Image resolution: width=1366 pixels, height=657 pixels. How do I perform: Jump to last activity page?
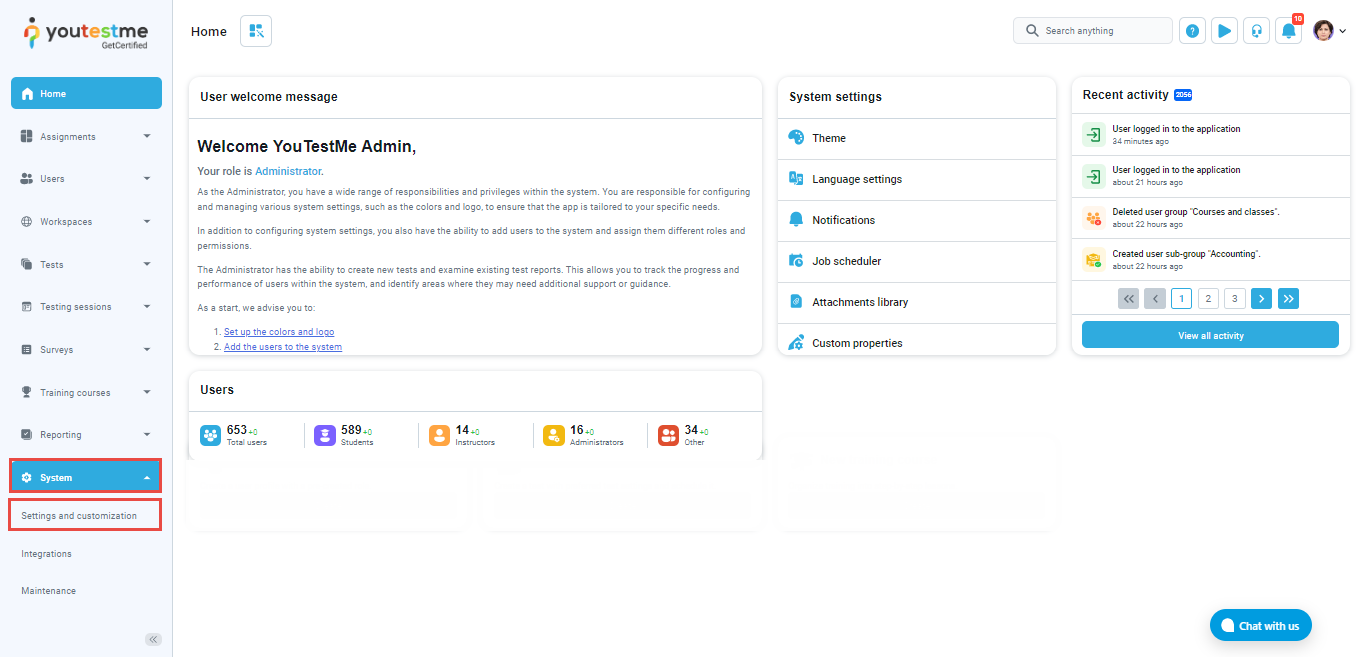pyautogui.click(x=1288, y=298)
